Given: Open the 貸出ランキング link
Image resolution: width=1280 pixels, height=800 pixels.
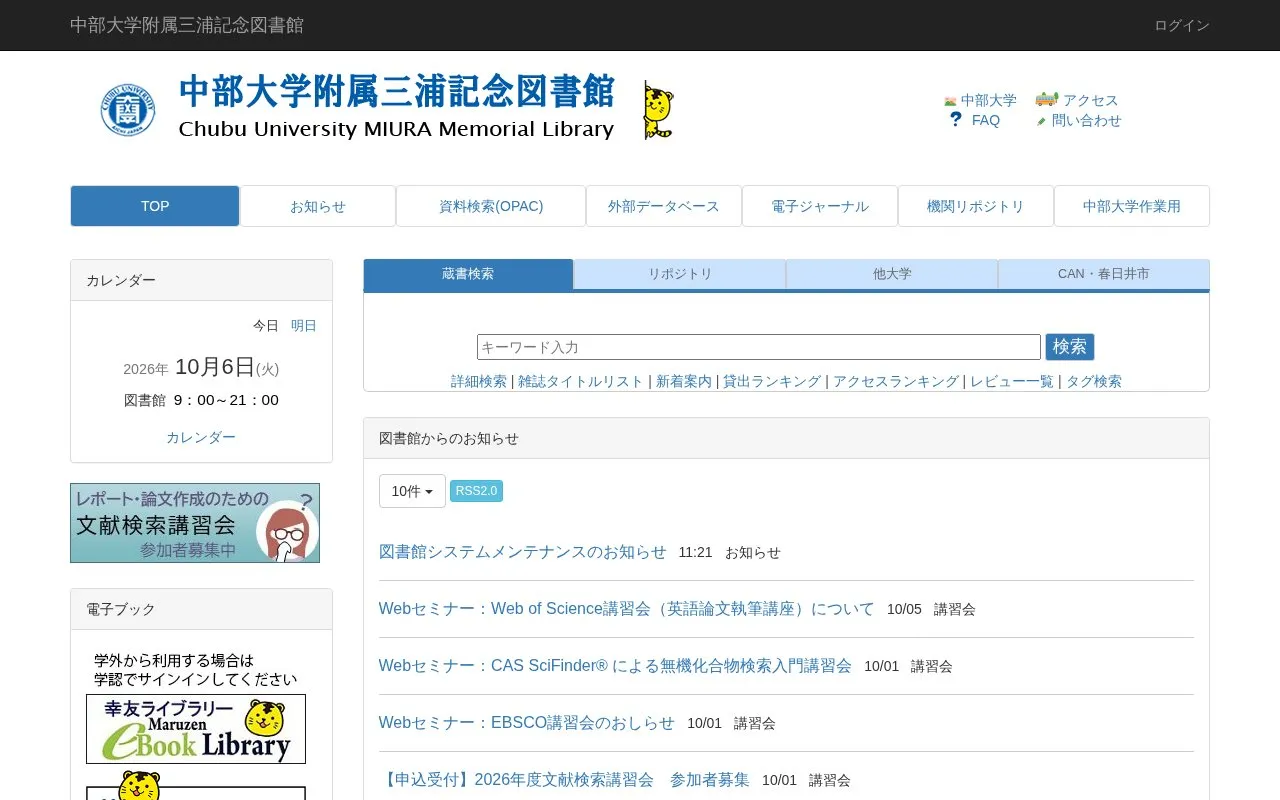Looking at the screenshot, I should click(x=772, y=381).
